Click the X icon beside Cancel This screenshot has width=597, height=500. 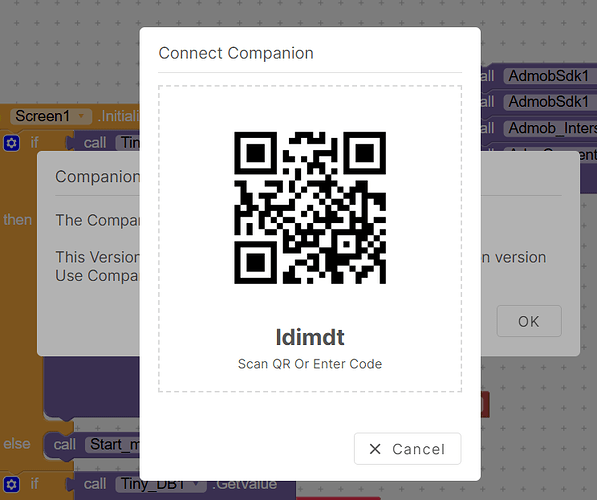(375, 449)
